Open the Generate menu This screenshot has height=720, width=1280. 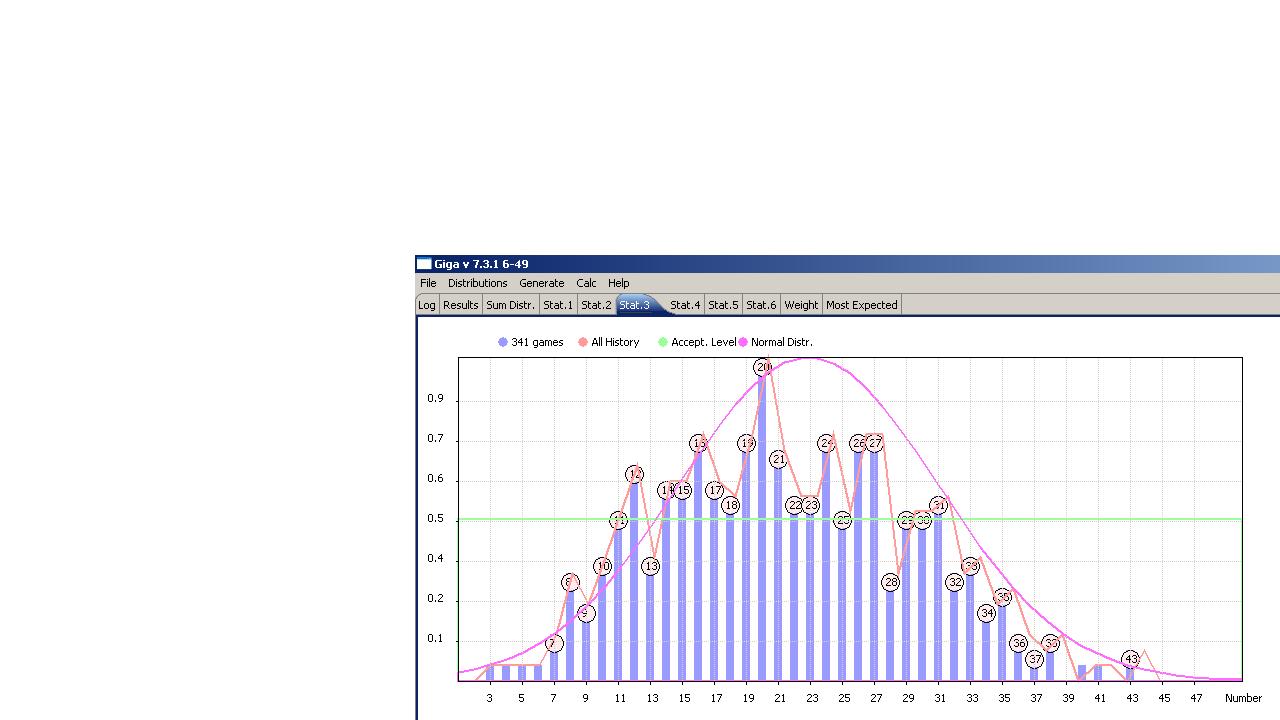pyautogui.click(x=541, y=283)
